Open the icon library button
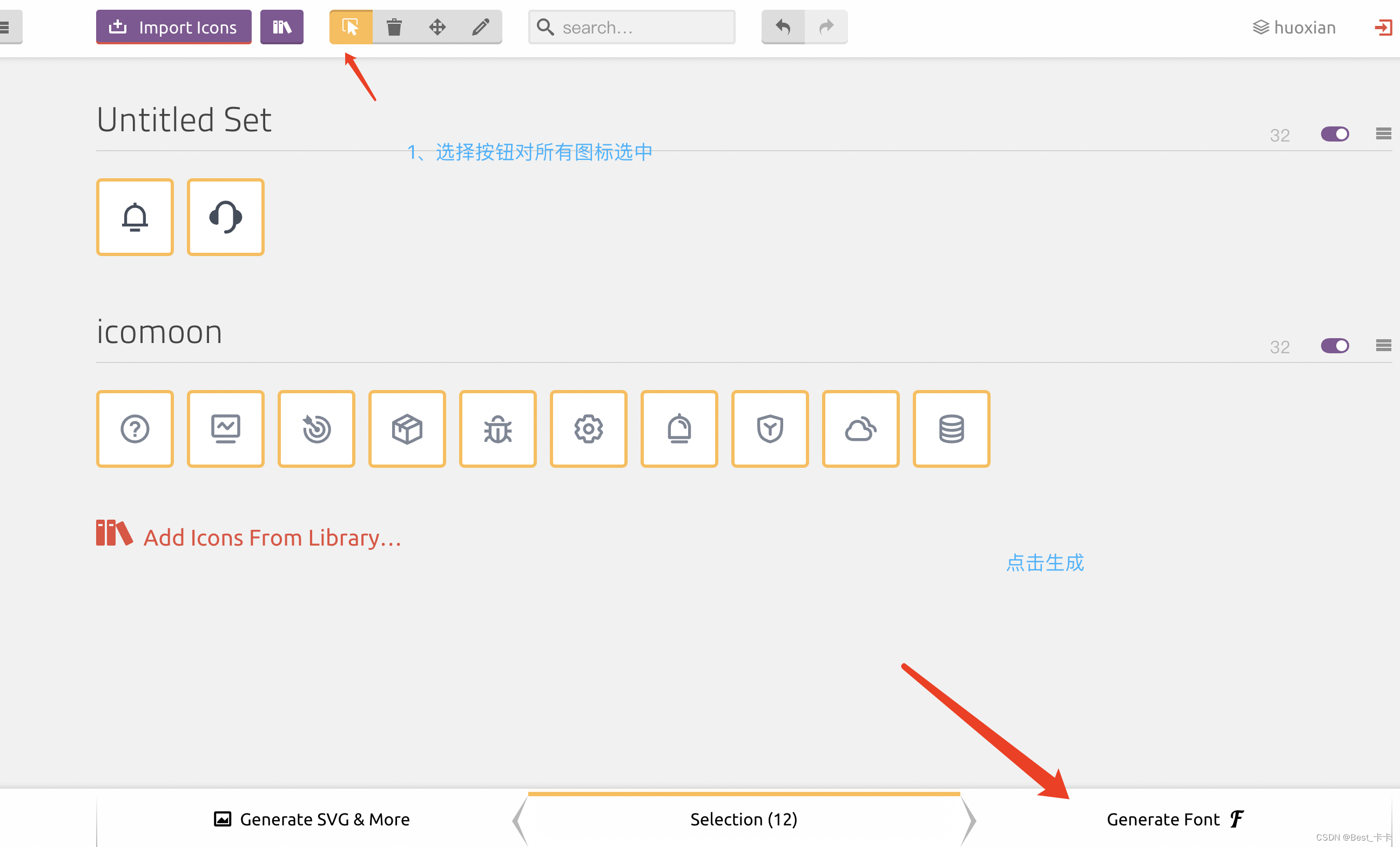The height and width of the screenshot is (847, 1400). pyautogui.click(x=282, y=26)
